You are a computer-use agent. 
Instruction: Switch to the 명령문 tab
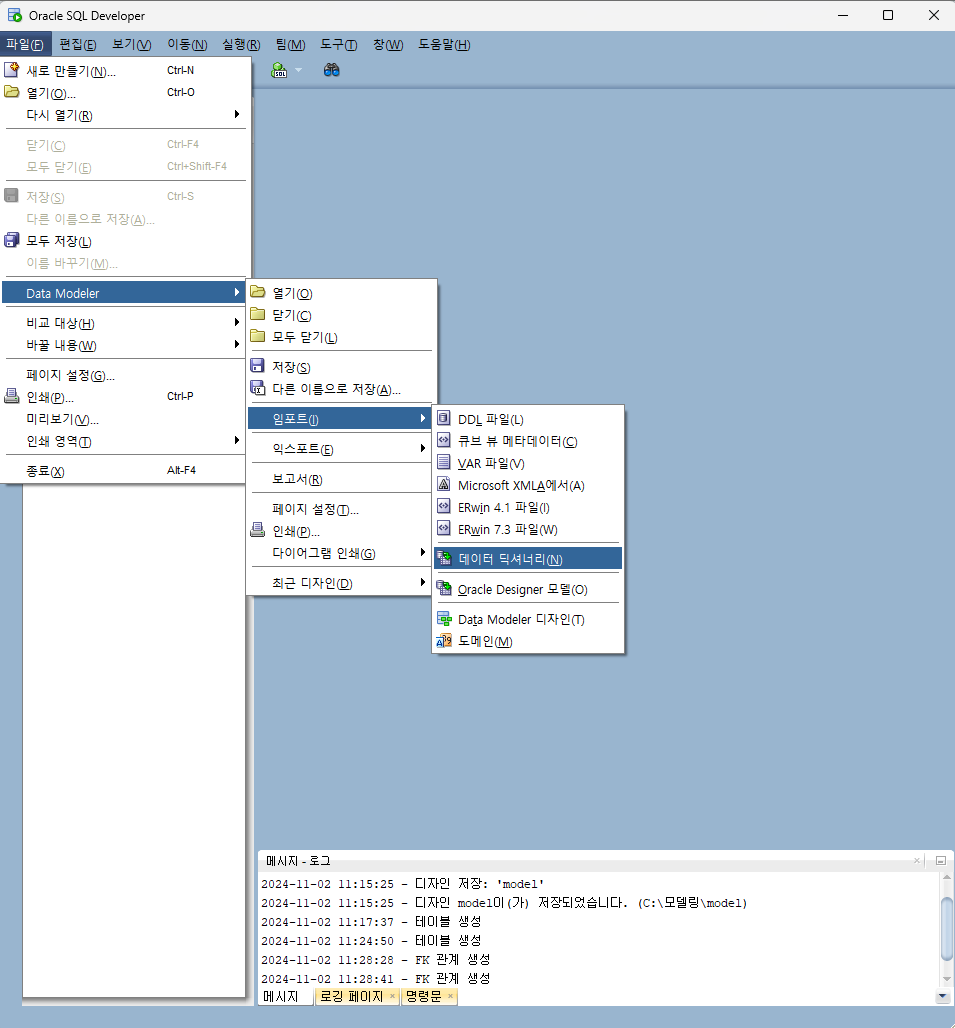tap(423, 997)
